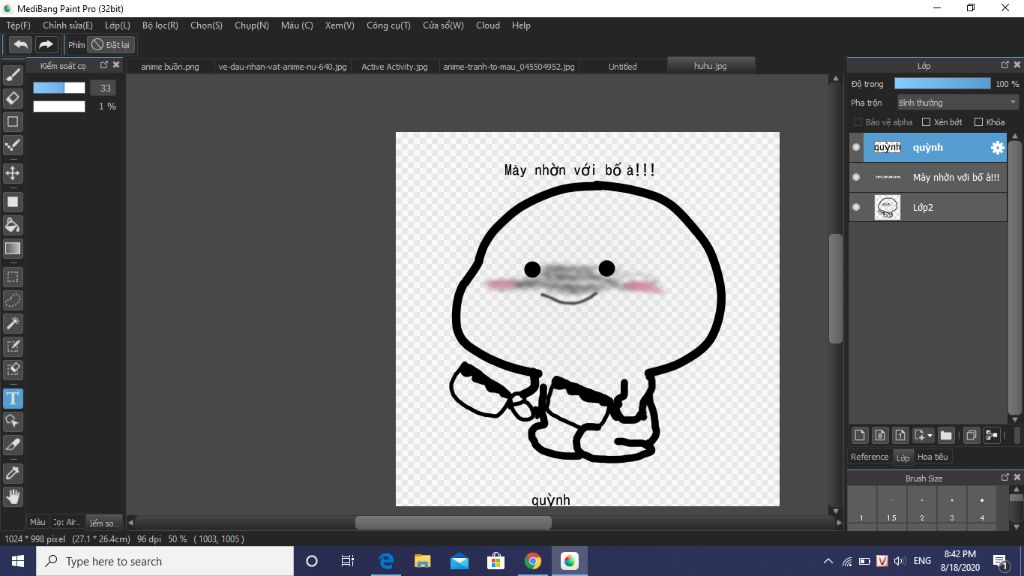Viewport: 1024px width, 576px height.
Task: Switch to the anime buồn.png tab
Action: click(170, 67)
